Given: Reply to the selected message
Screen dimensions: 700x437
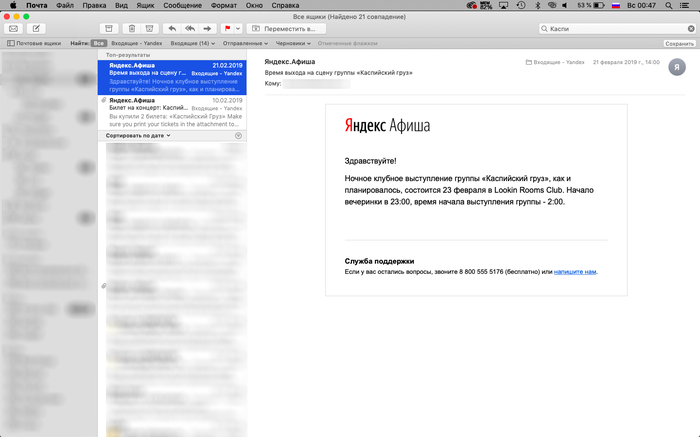Looking at the screenshot, I should [172, 29].
